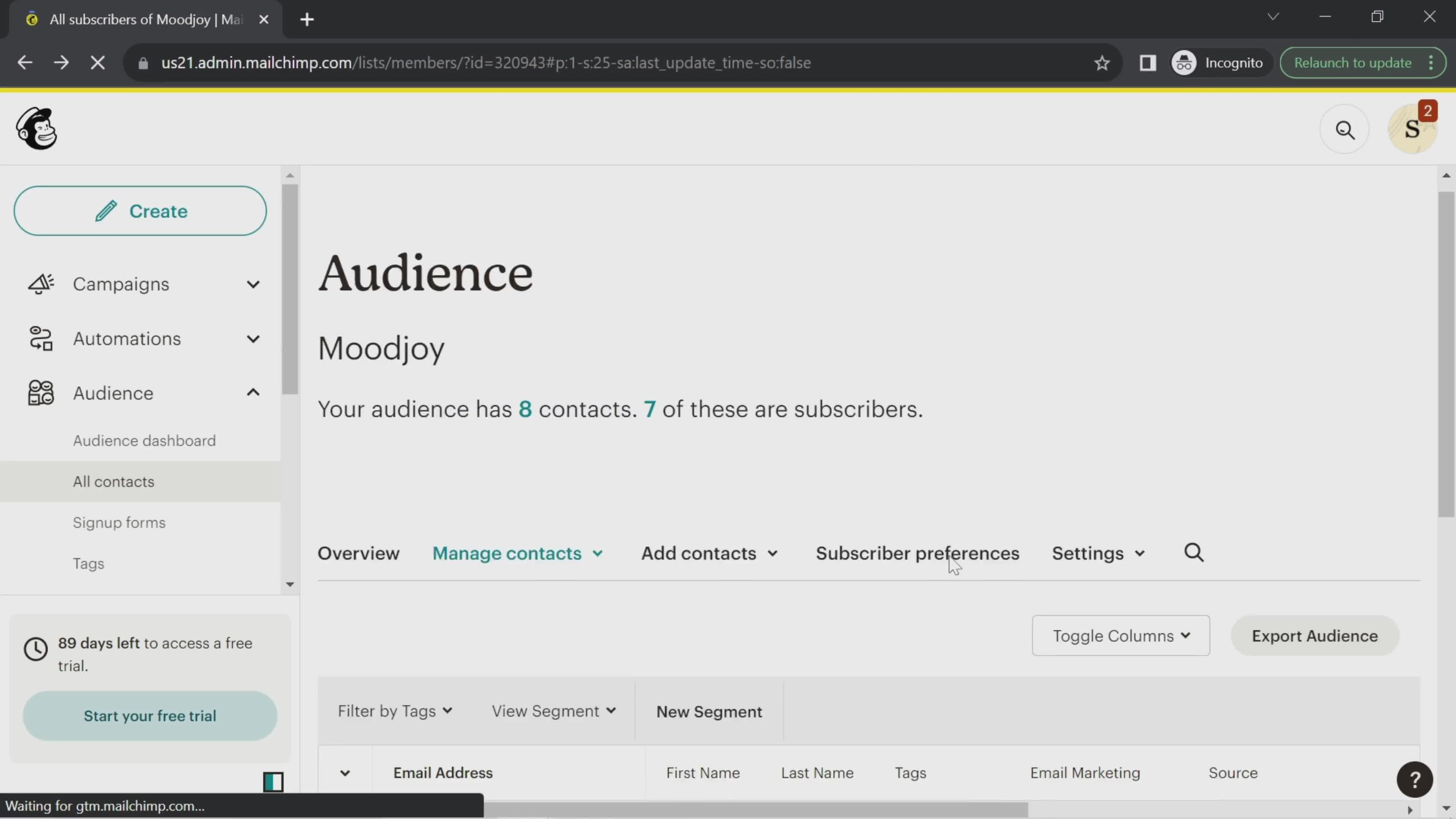Click the Automations section icon

point(40,338)
